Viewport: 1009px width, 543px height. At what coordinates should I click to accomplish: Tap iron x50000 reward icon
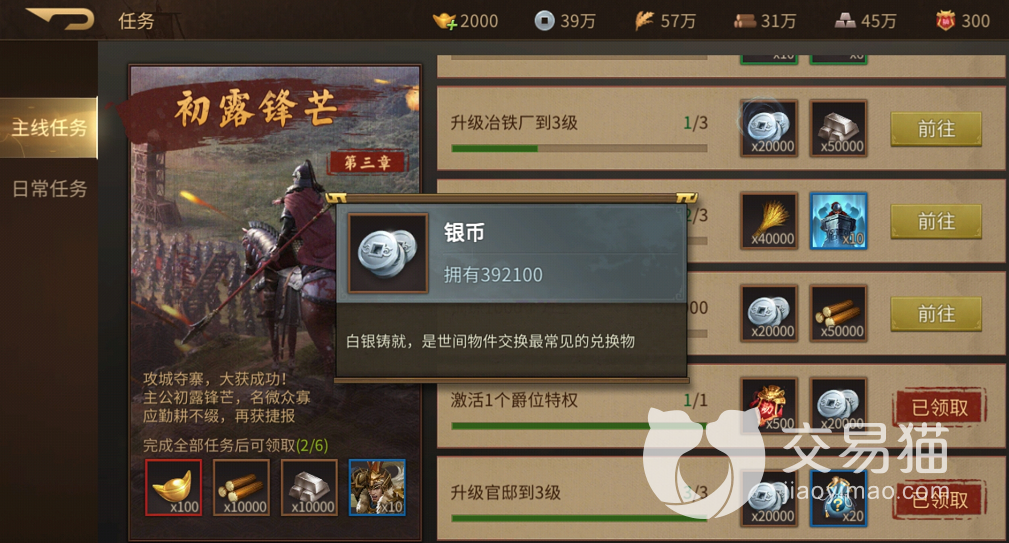[x=838, y=128]
